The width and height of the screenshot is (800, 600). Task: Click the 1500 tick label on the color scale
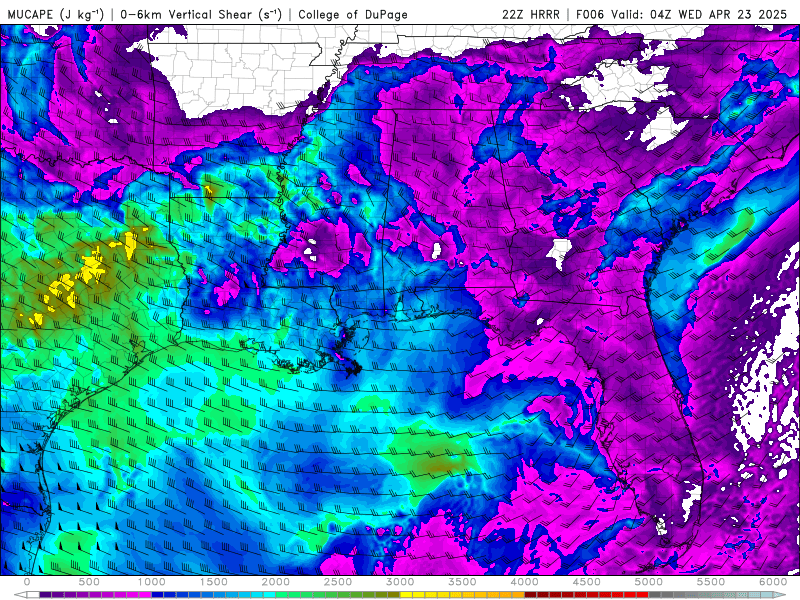213,582
